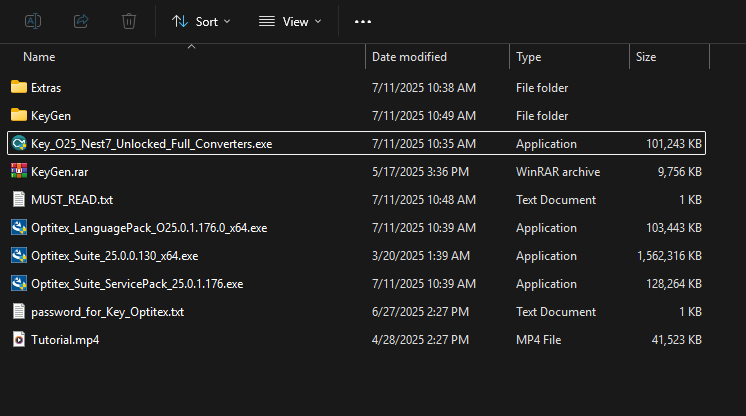Sort by the Date modified column

(x=409, y=57)
